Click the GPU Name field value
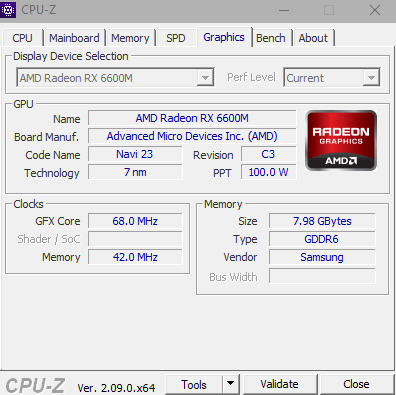The height and width of the screenshot is (395, 396). [x=192, y=118]
